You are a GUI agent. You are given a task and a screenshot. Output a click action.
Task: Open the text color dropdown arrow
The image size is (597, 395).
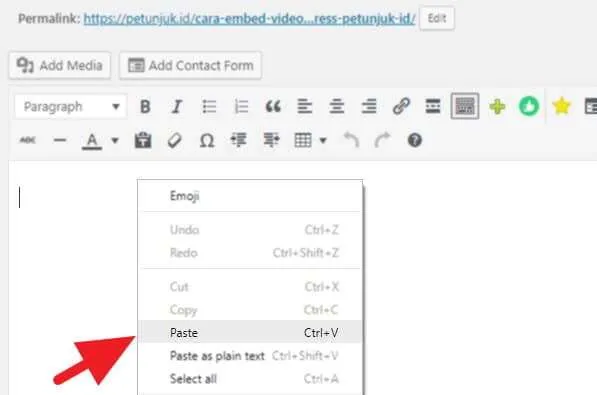click(115, 141)
